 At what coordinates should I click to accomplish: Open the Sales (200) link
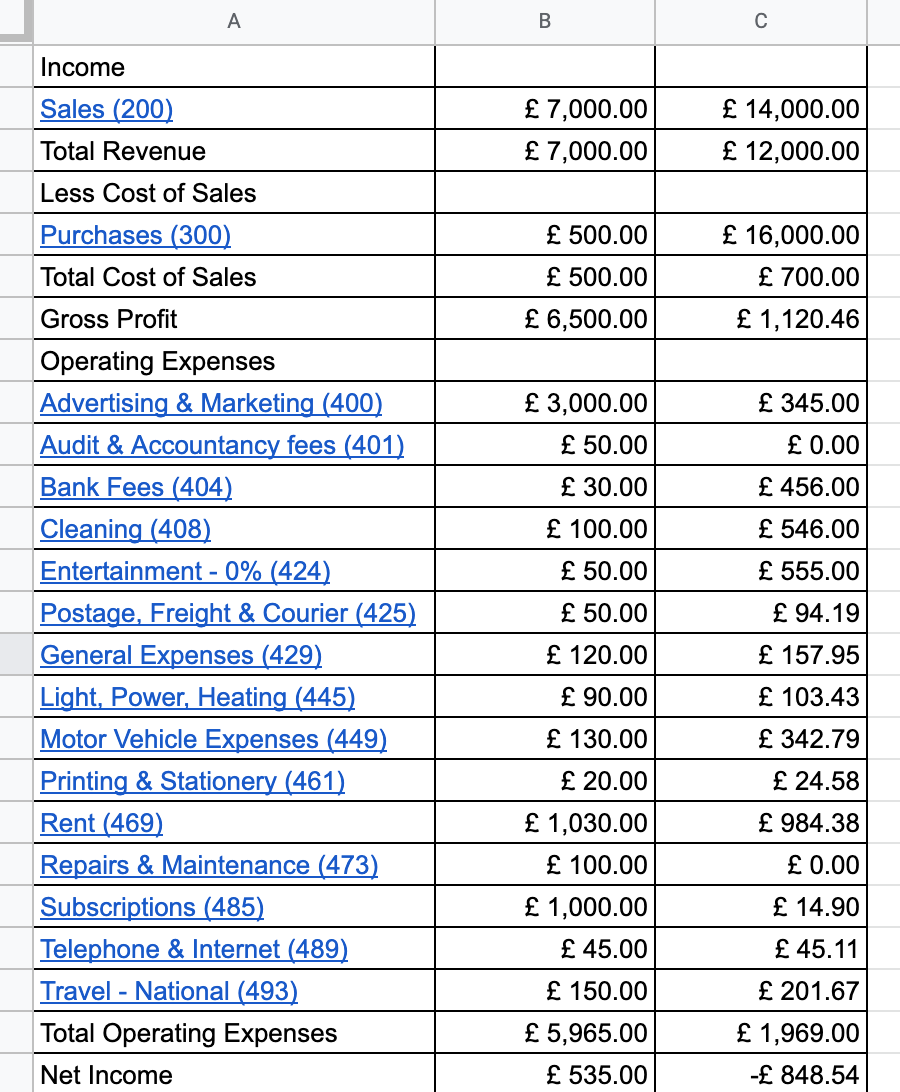point(107,109)
